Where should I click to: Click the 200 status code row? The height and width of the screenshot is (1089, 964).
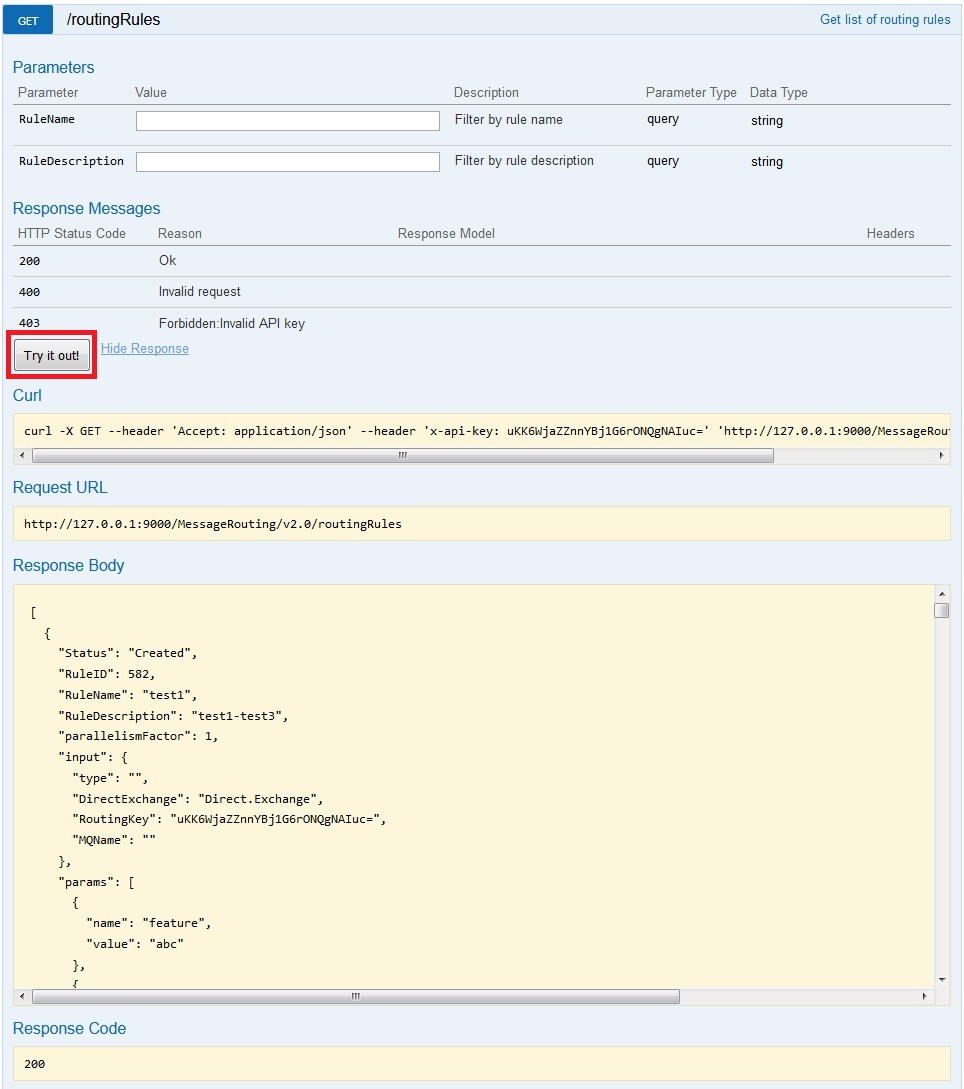(481, 261)
